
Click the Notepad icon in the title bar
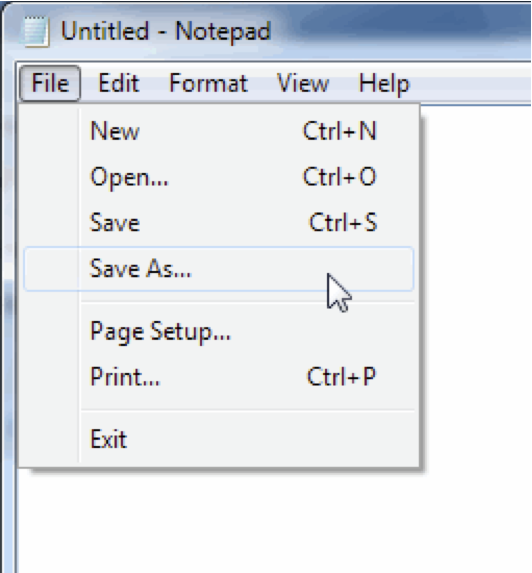[x=35, y=31]
